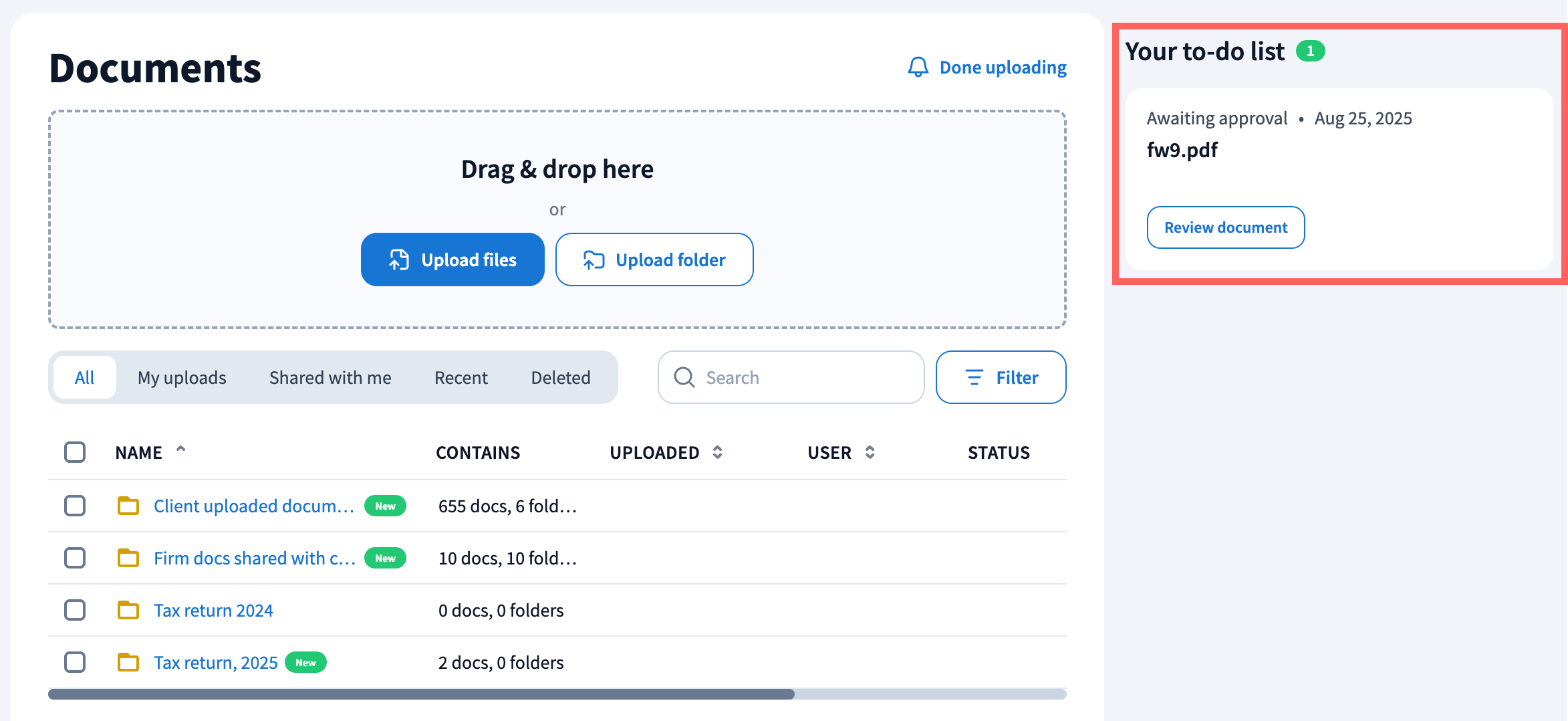Sort by the UPLOADED column arrows
Screen dimensions: 1568x721
[x=717, y=453]
